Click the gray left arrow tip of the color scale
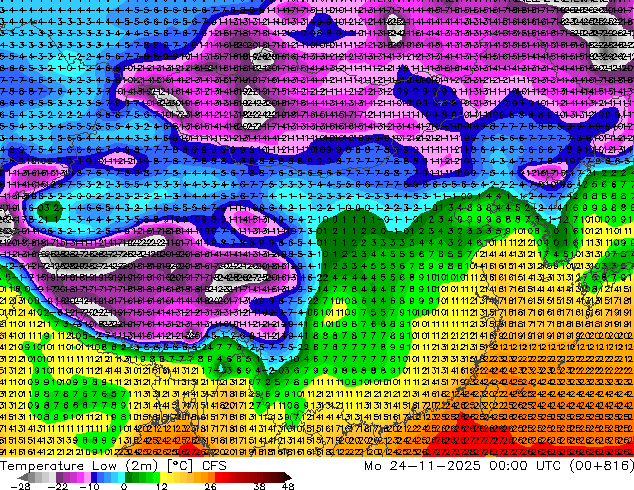This screenshot has height=490, width=634. (x=23, y=477)
